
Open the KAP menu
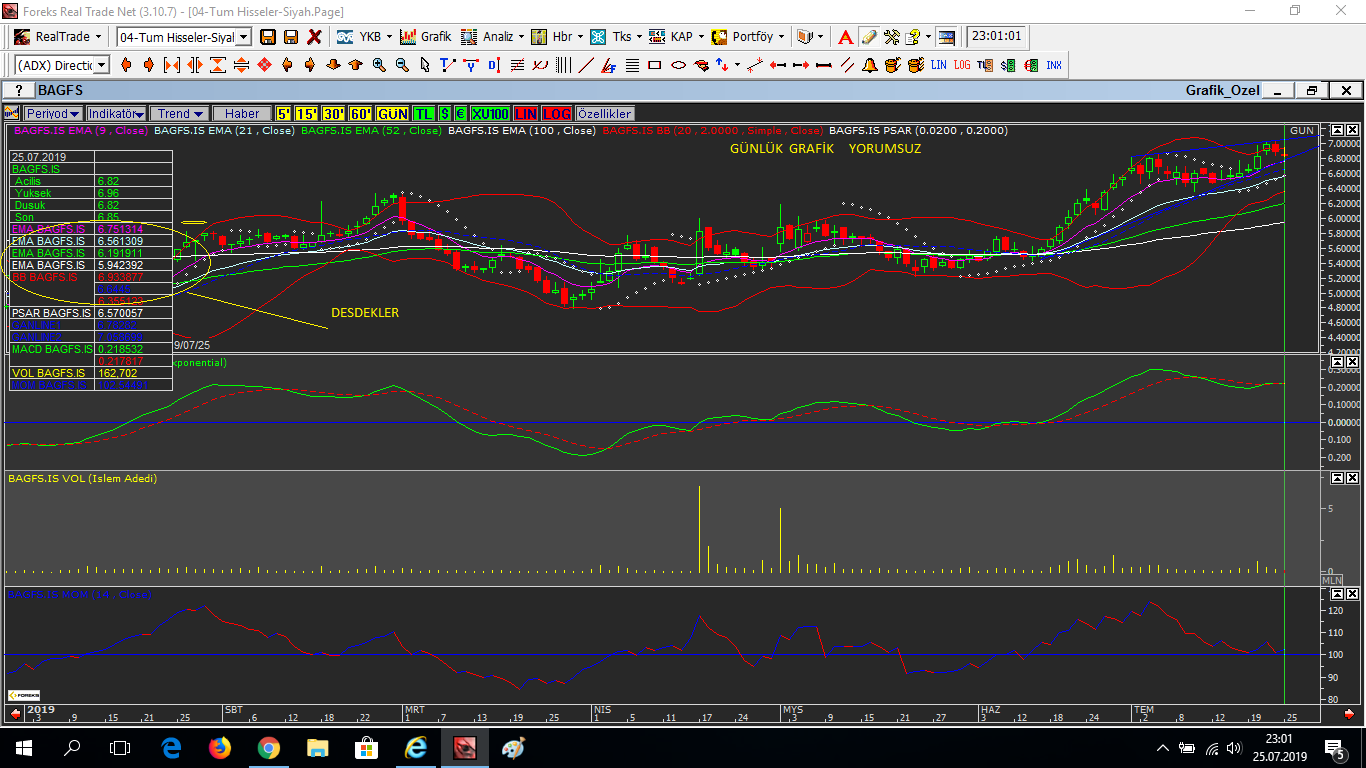point(676,37)
